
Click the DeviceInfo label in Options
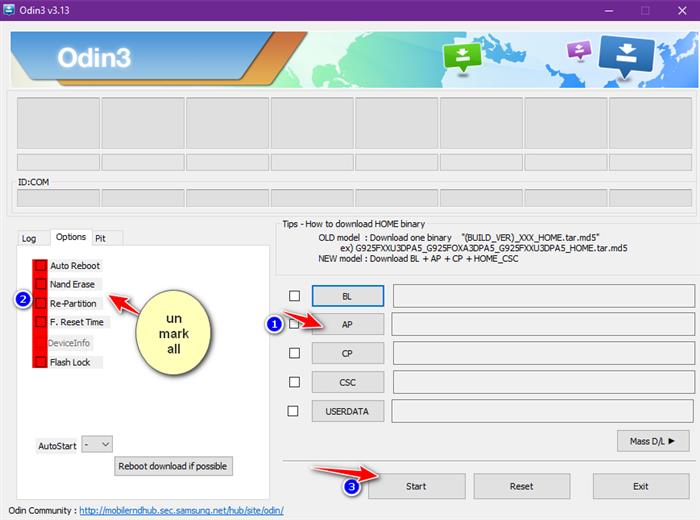69,343
